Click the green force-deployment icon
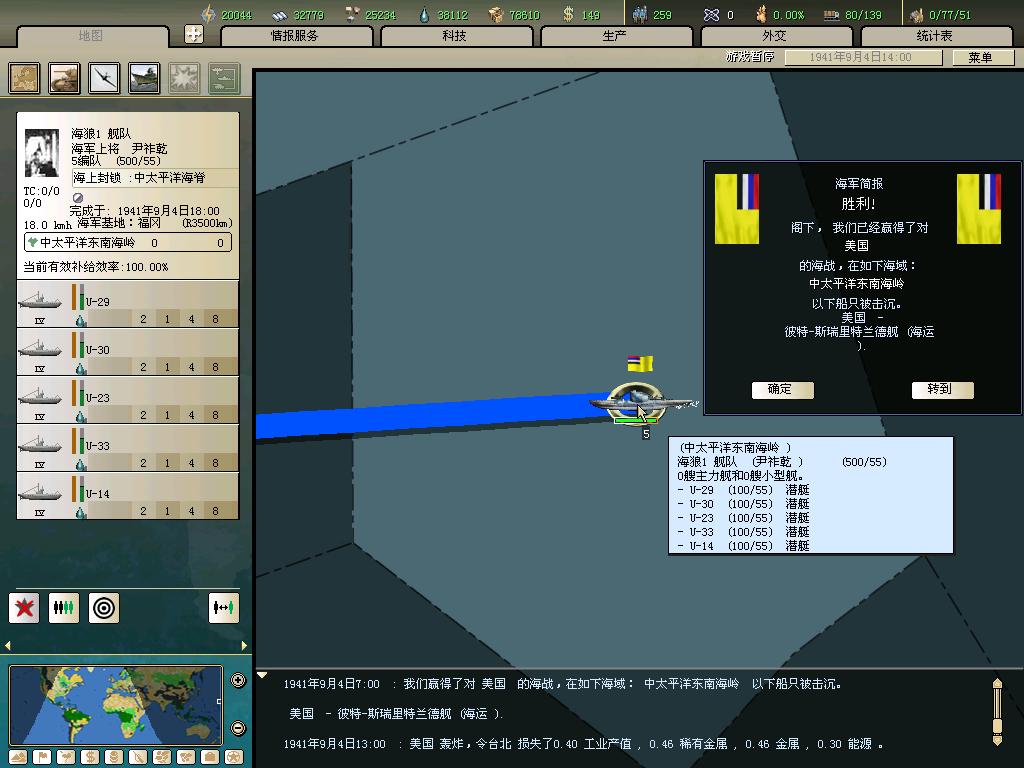Viewport: 1024px width, 768px height. pos(224,78)
